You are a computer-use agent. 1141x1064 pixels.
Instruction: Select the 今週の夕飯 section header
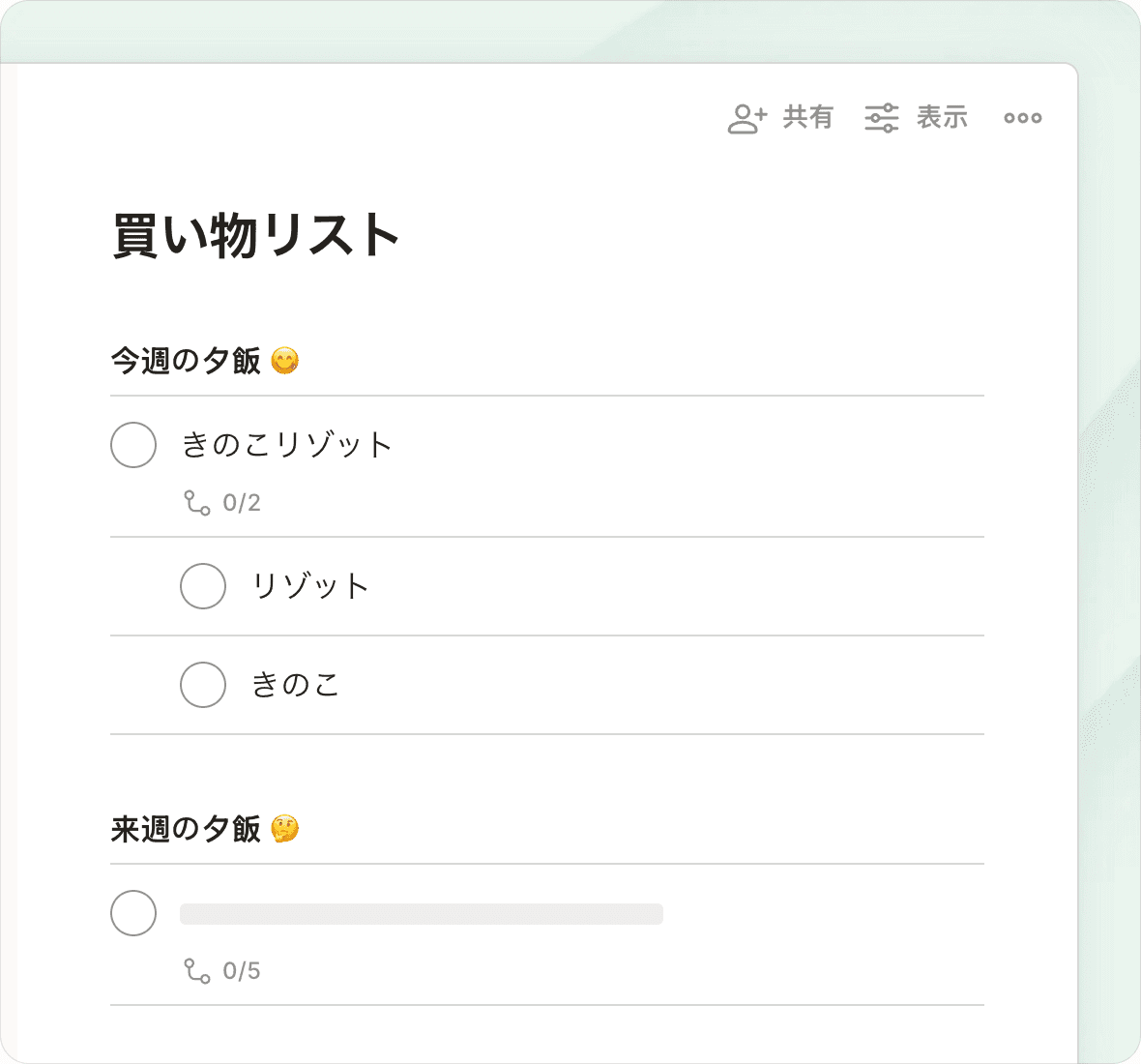tap(186, 361)
